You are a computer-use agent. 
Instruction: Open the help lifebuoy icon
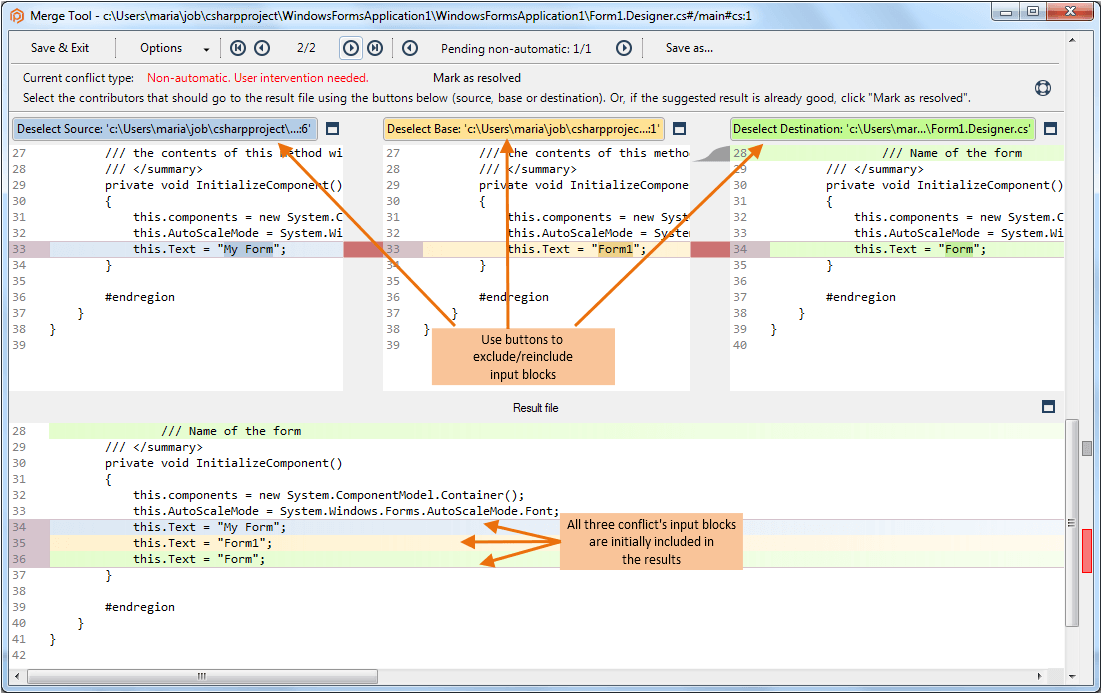(x=1043, y=88)
